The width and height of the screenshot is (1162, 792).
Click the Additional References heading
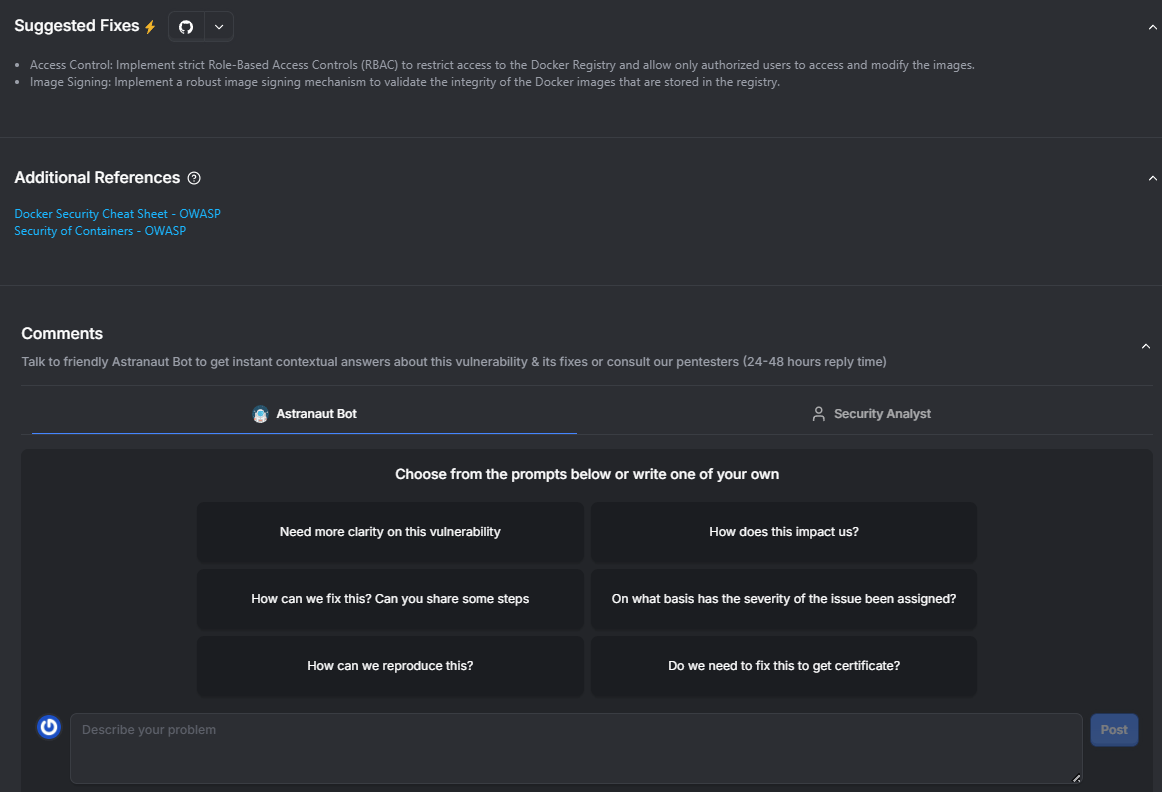pos(97,178)
